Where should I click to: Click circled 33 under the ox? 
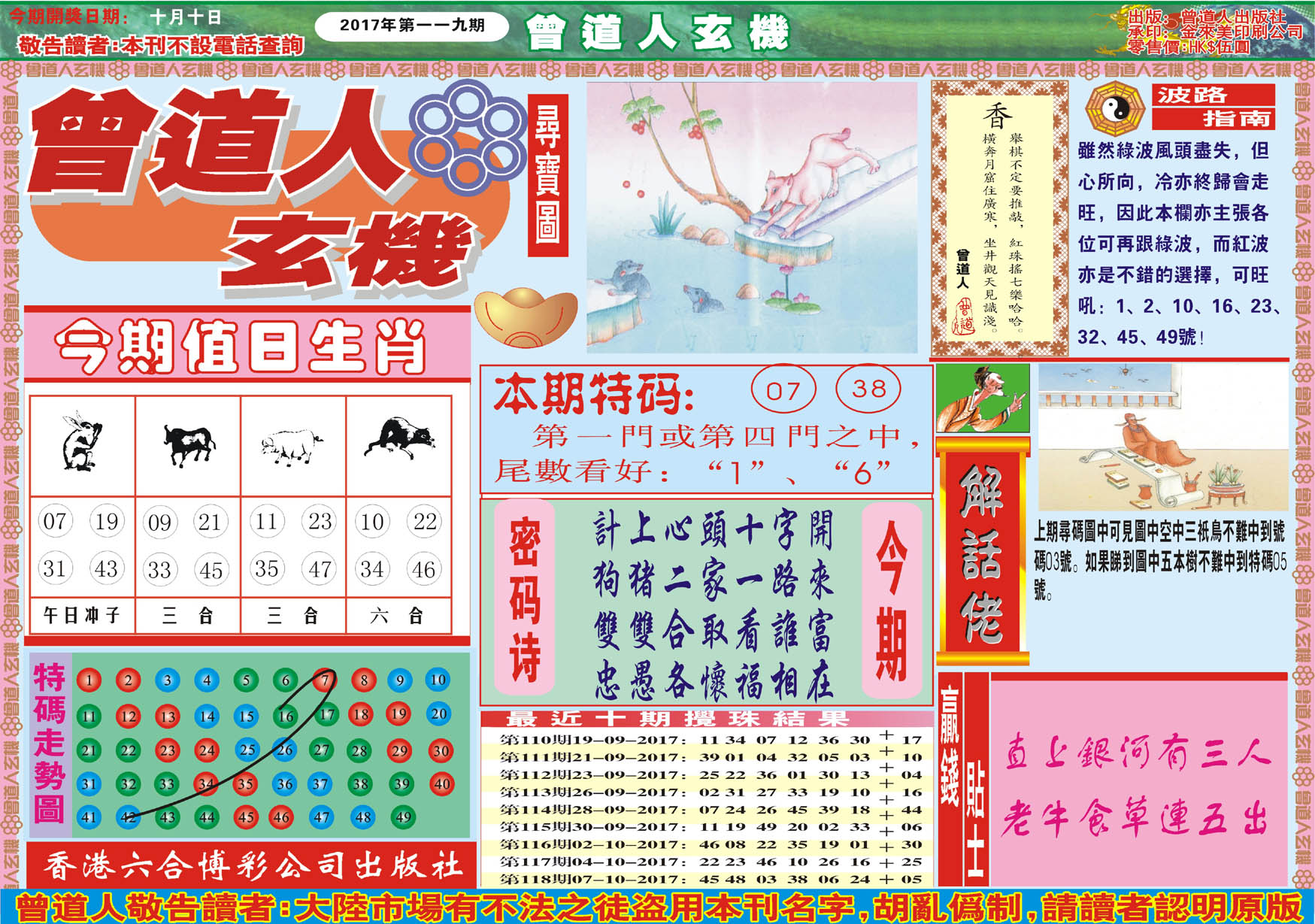pos(159,570)
